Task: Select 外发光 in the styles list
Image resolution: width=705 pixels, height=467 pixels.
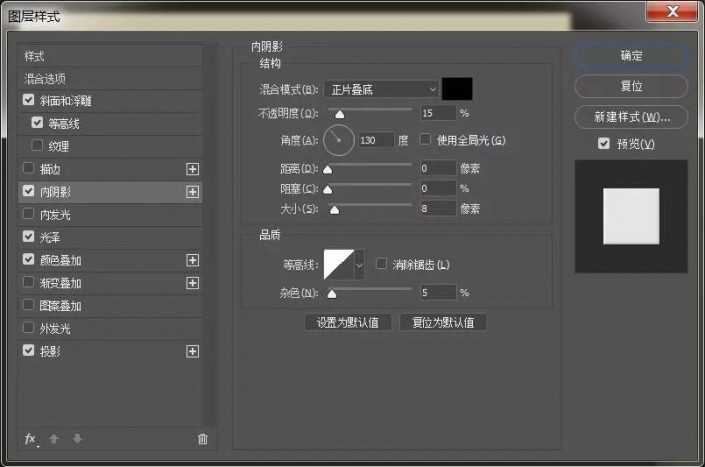Action: click(55, 328)
